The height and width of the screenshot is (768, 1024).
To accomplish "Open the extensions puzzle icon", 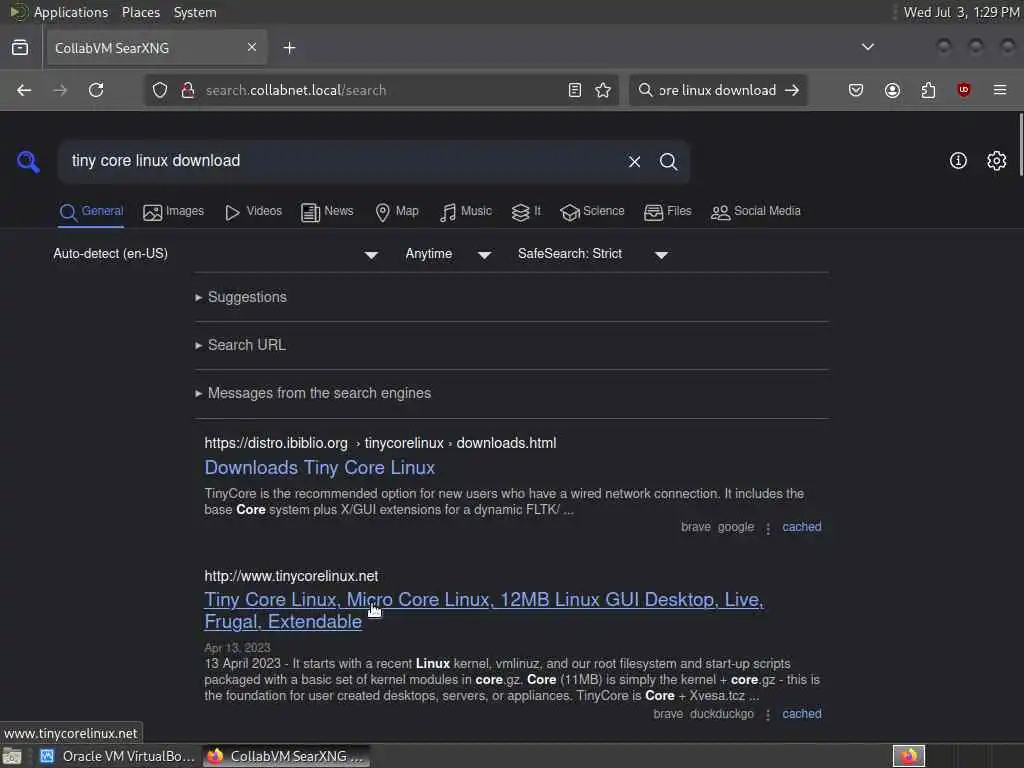I will (x=928, y=90).
